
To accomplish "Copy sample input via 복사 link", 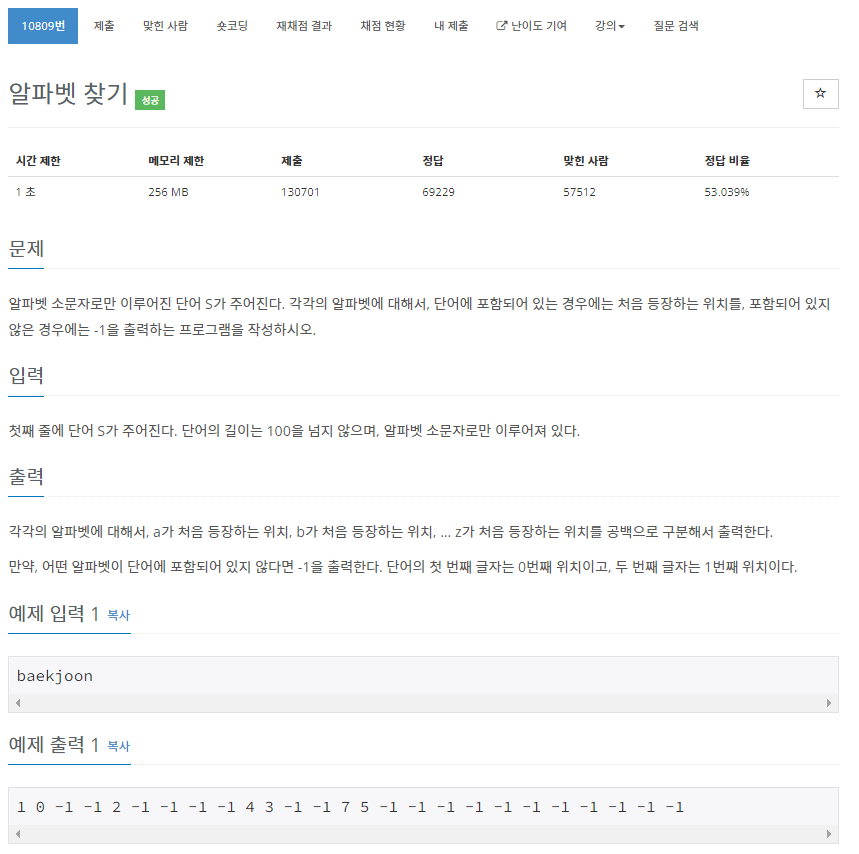I will 118,615.
